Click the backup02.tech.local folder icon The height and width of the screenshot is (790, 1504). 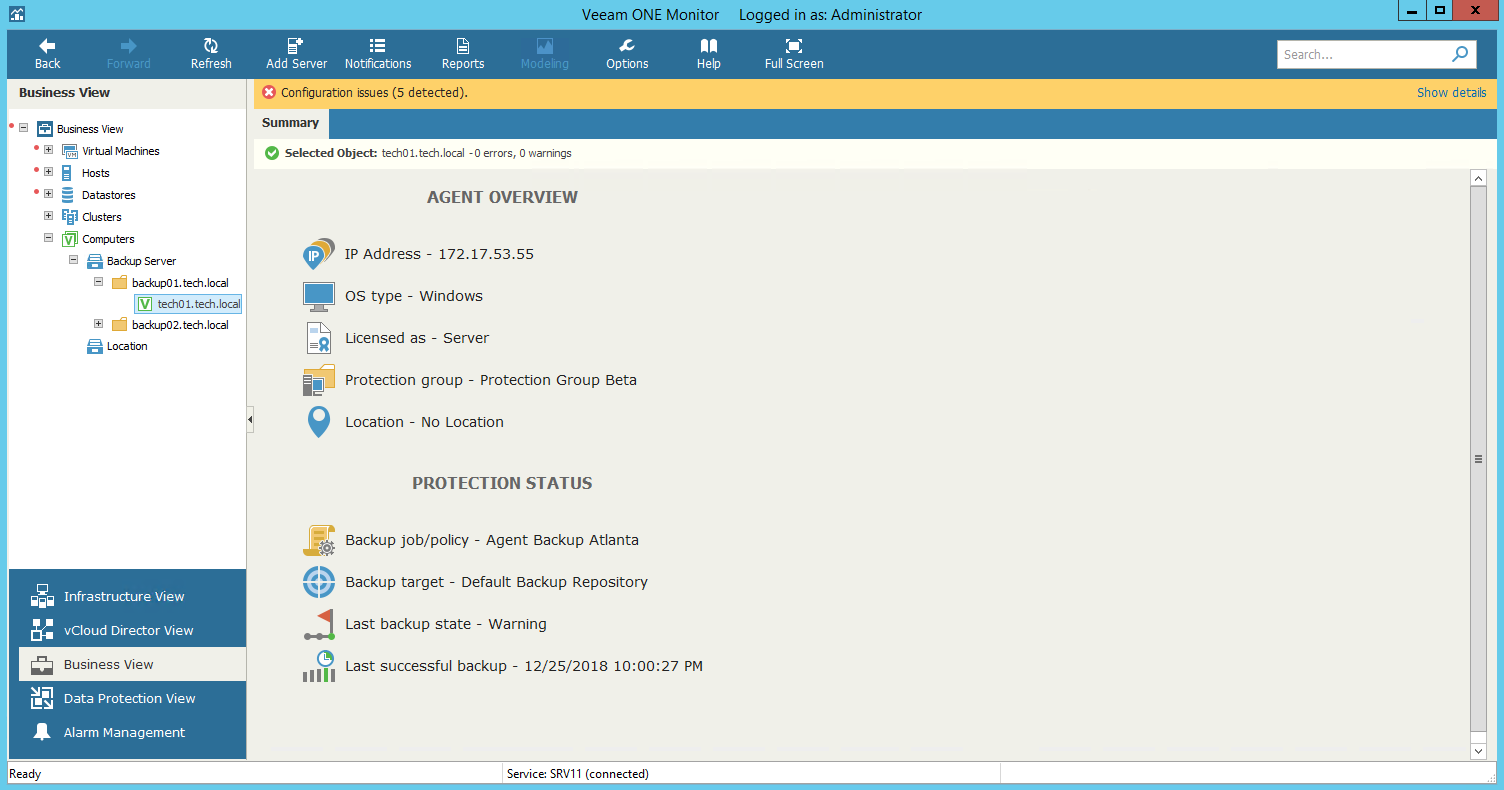click(x=120, y=325)
